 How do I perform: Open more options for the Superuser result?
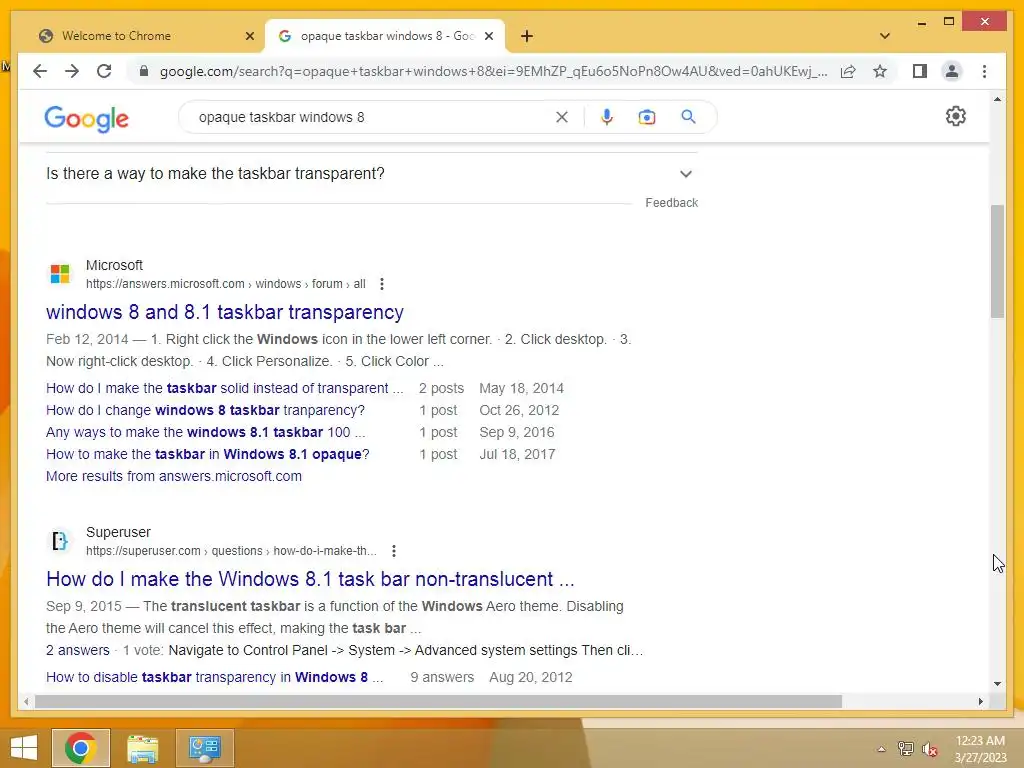point(394,551)
